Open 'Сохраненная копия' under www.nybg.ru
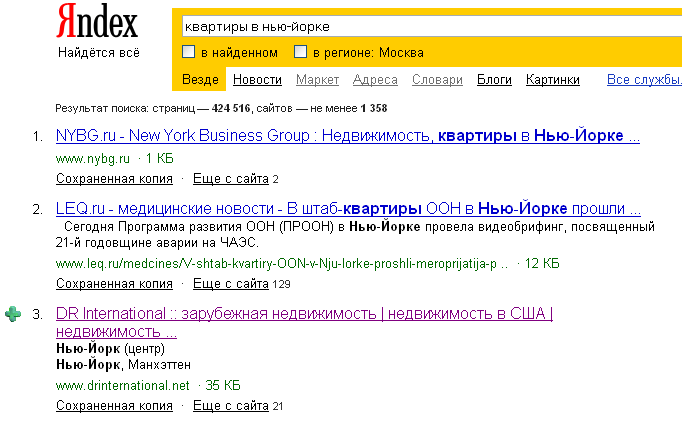 (x=114, y=179)
